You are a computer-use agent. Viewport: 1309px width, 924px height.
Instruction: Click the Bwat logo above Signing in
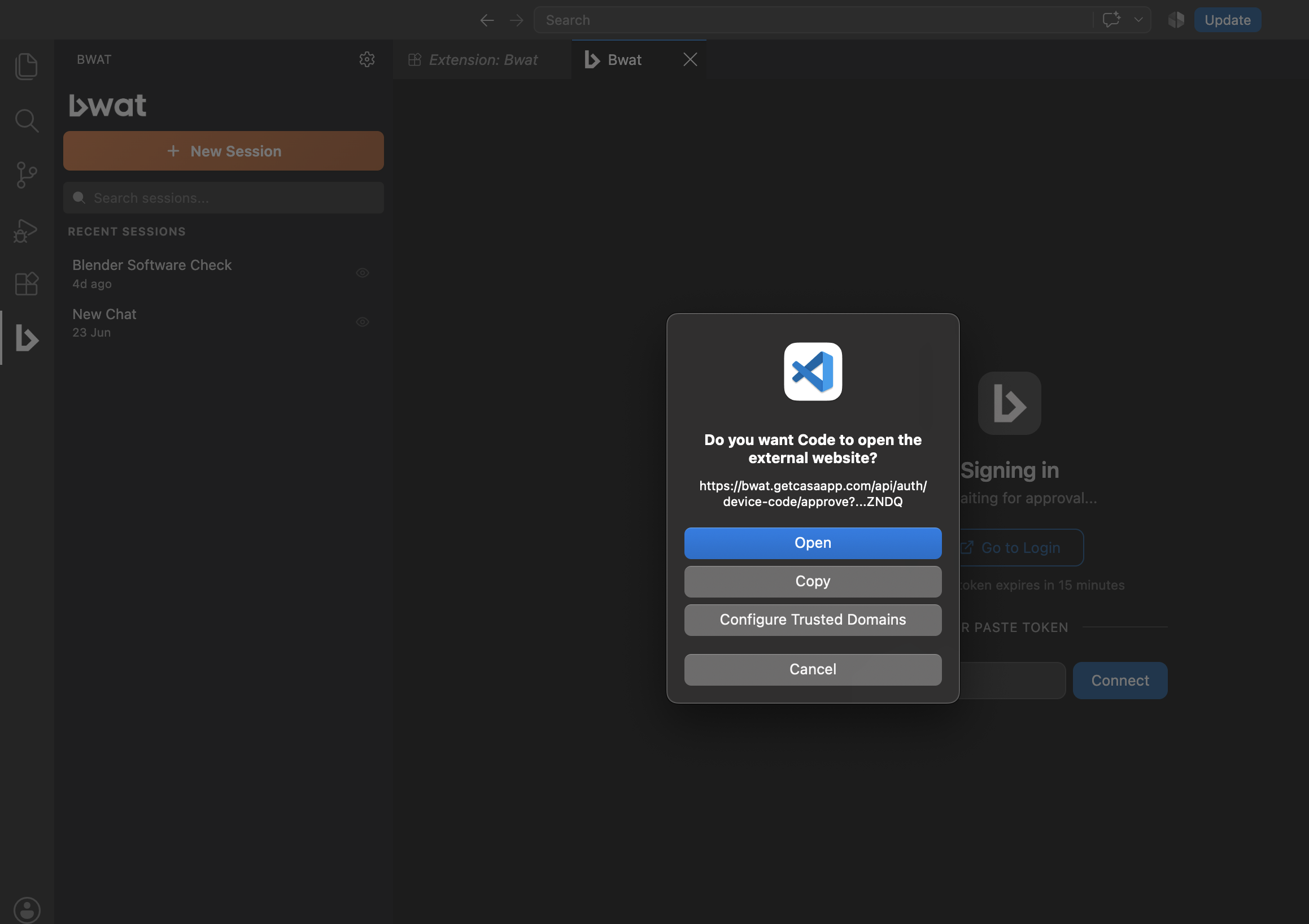[x=1009, y=403]
